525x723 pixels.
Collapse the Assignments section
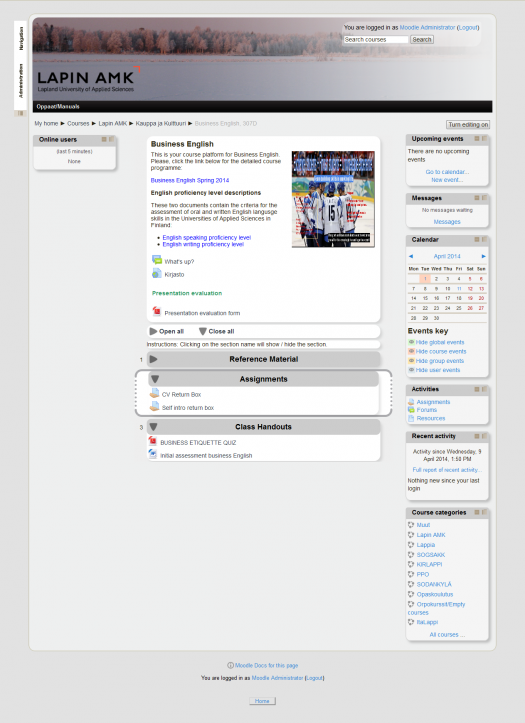pyautogui.click(x=155, y=379)
